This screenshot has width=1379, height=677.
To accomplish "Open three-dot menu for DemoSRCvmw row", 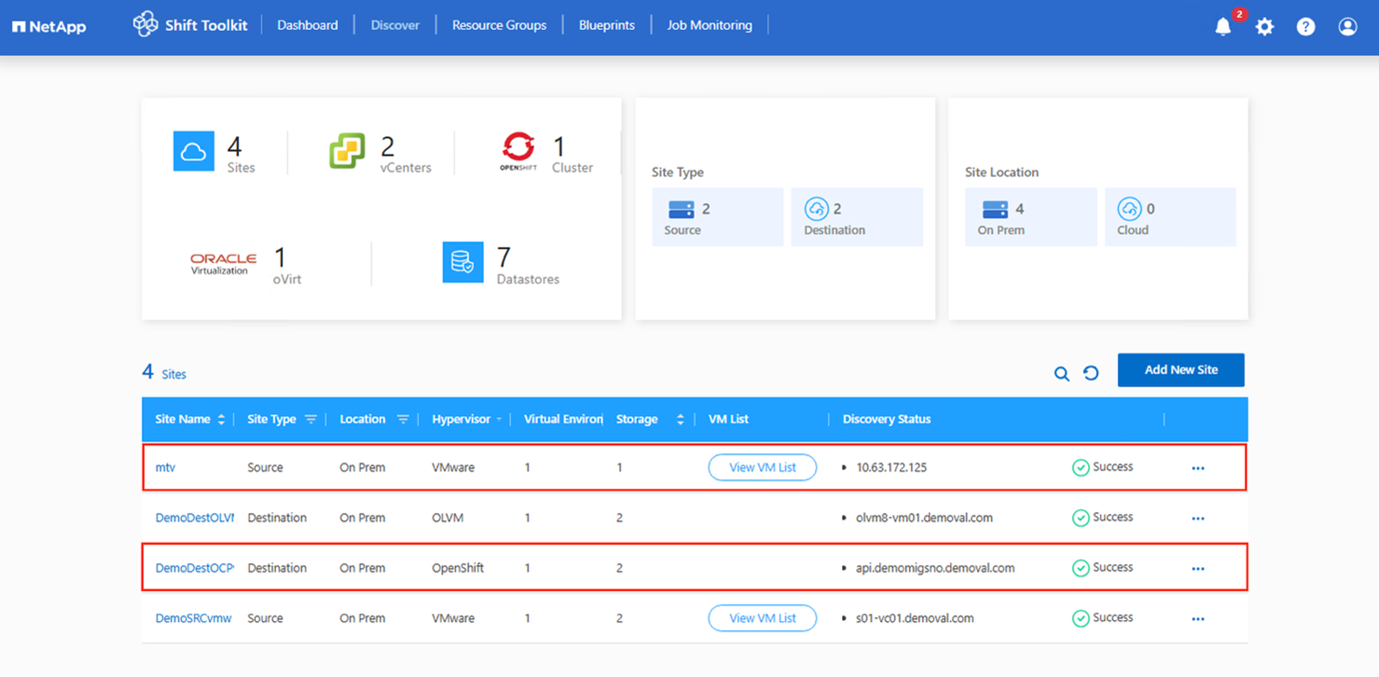I will pos(1198,619).
